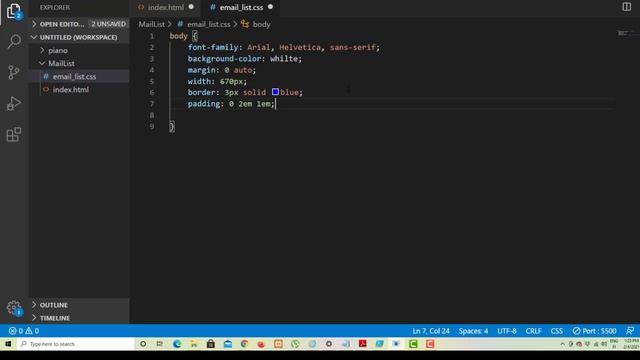Click MailList in the breadcrumb
Screen dimensions: 640x360
click(x=151, y=24)
